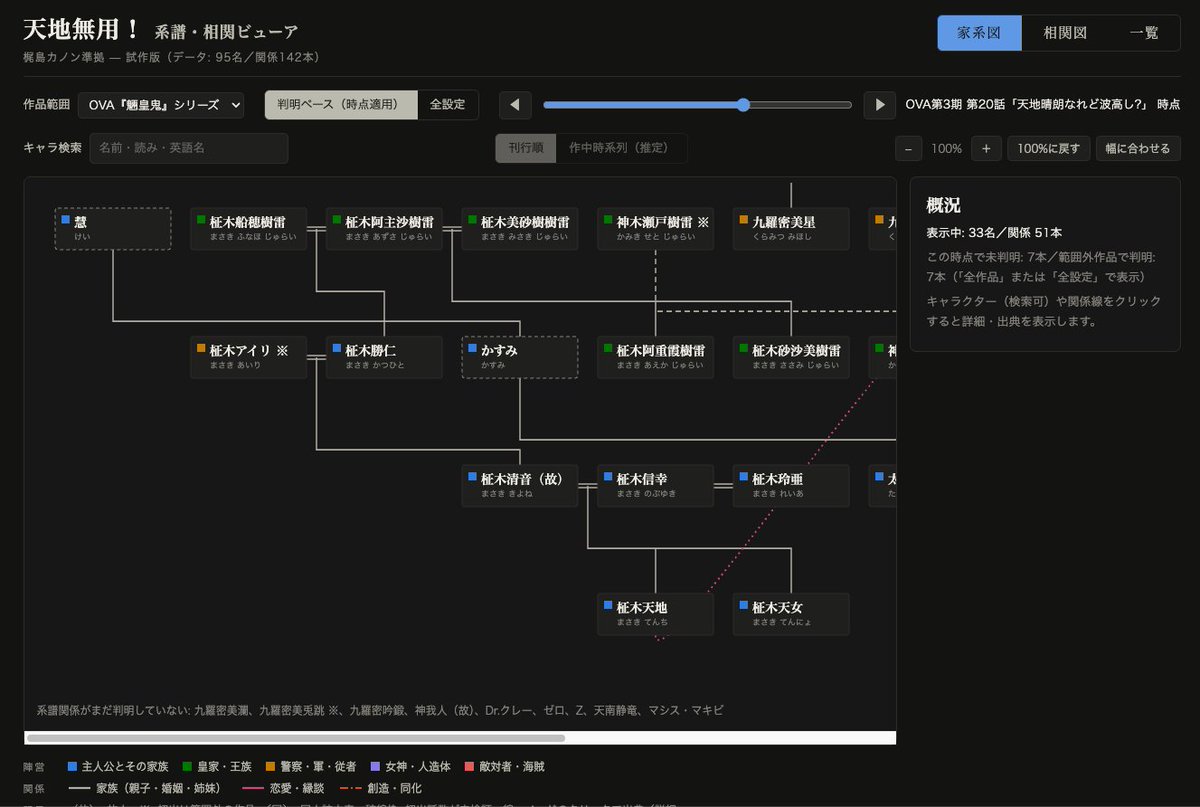
Task: Select the 柾木船穂樹雷 node
Action: (x=249, y=229)
